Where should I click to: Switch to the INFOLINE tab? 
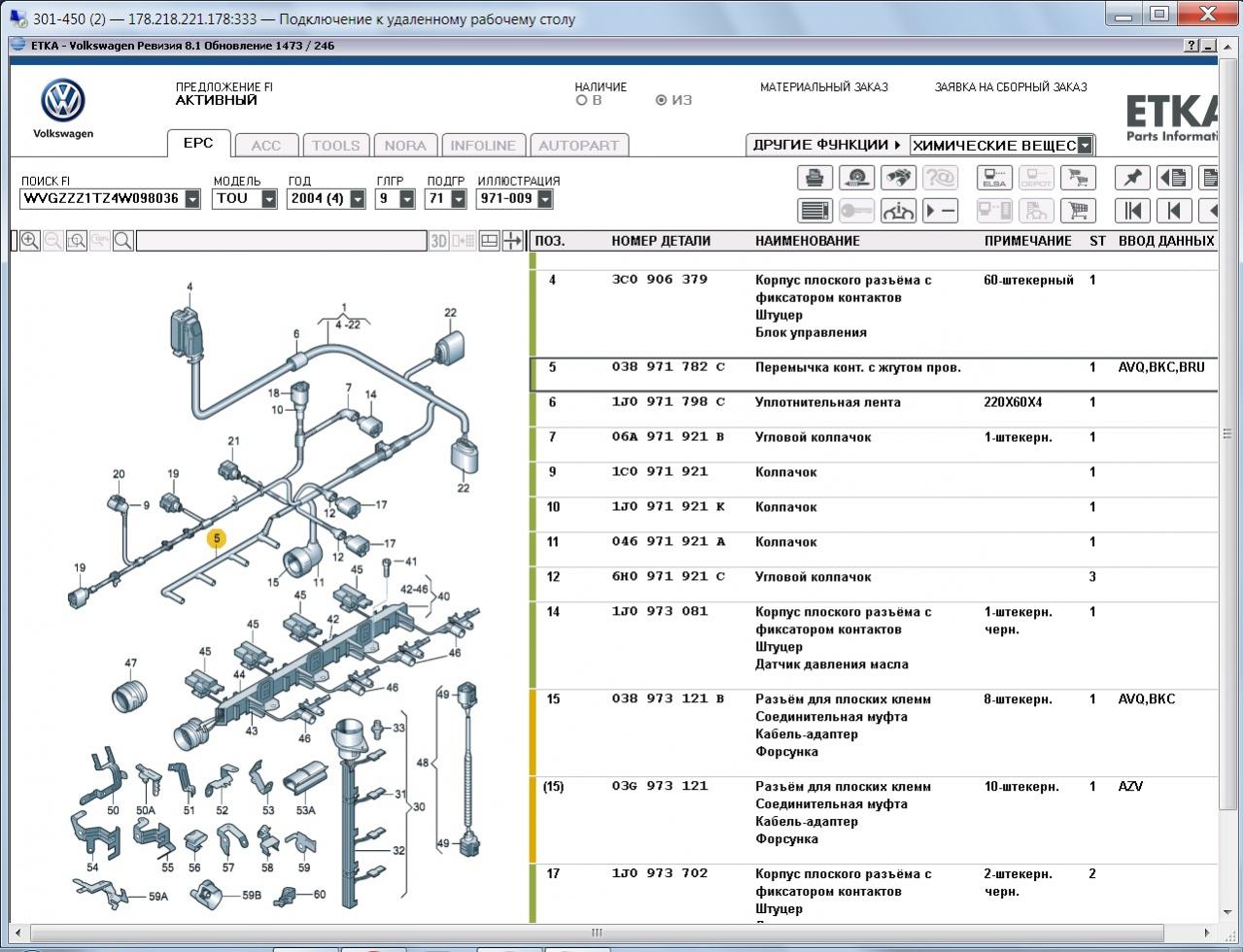pyautogui.click(x=483, y=146)
